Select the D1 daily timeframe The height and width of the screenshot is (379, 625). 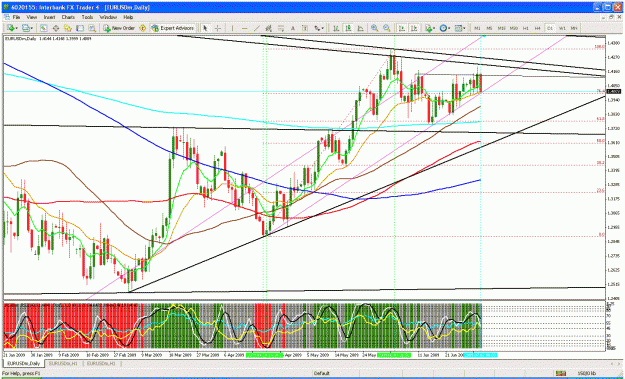click(x=550, y=28)
